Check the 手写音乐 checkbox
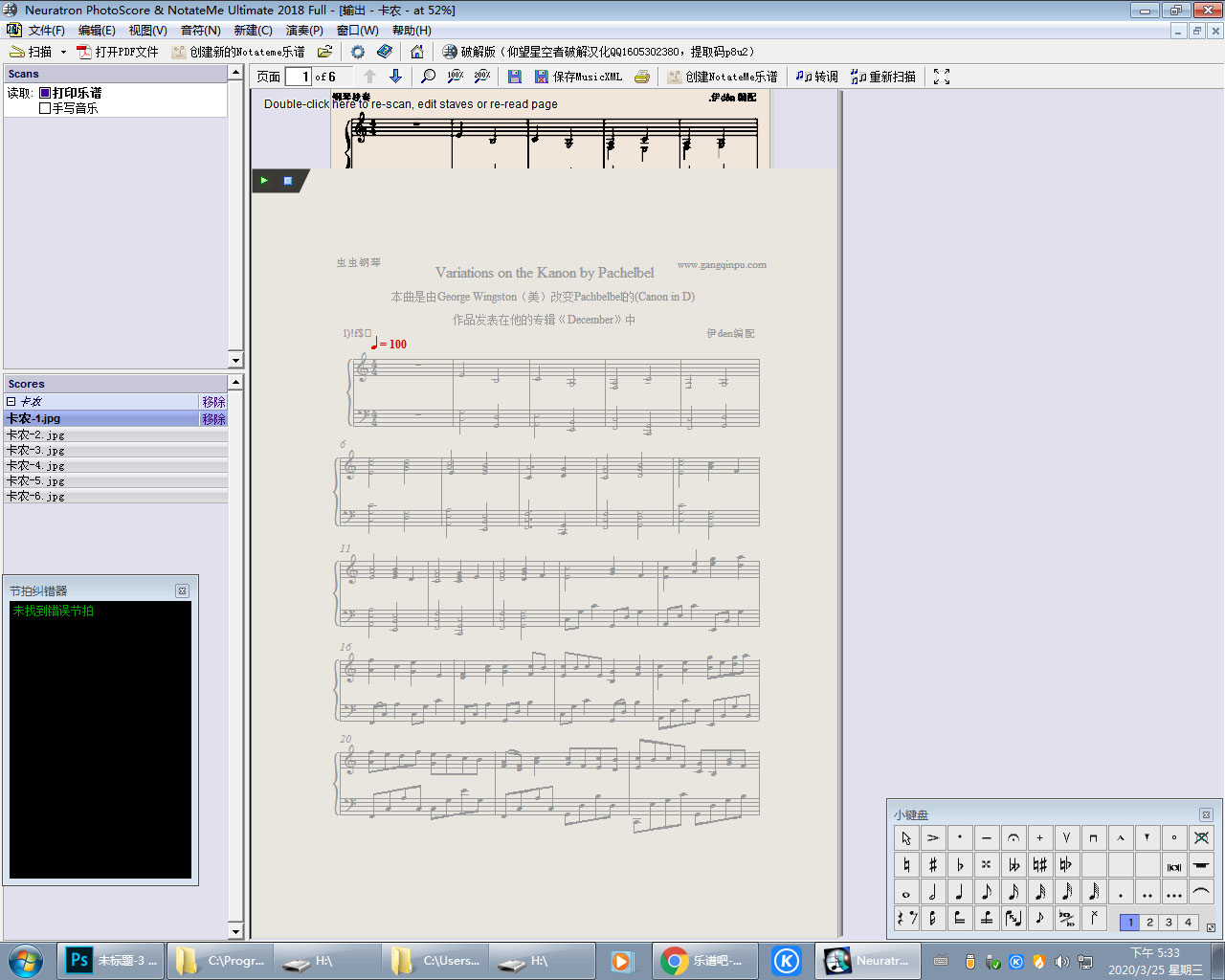 click(x=45, y=108)
